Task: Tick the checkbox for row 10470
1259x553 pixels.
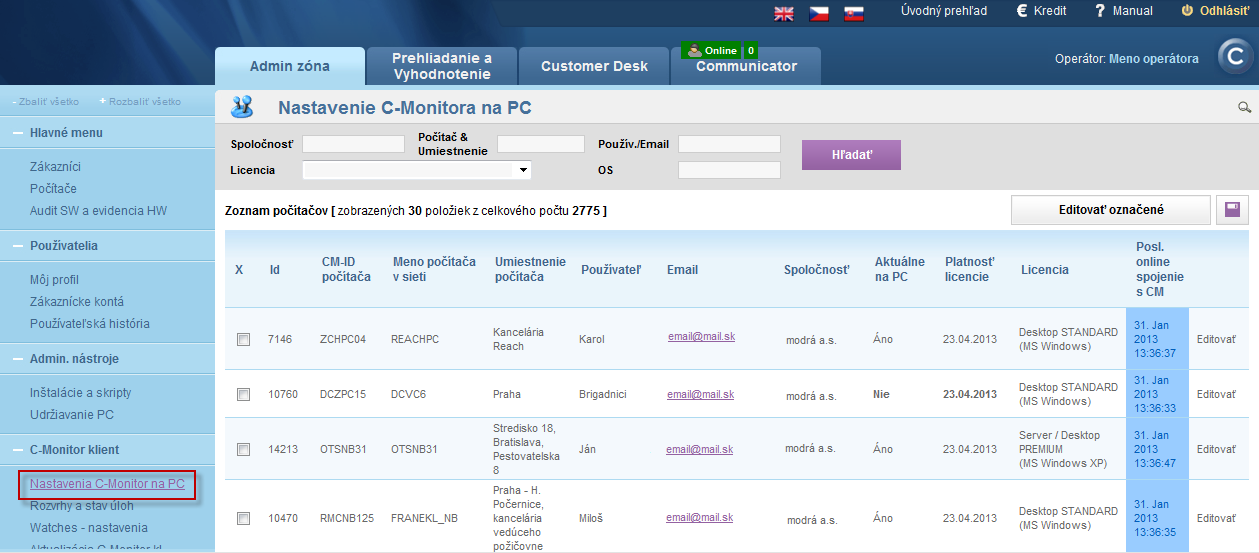Action: (x=243, y=518)
